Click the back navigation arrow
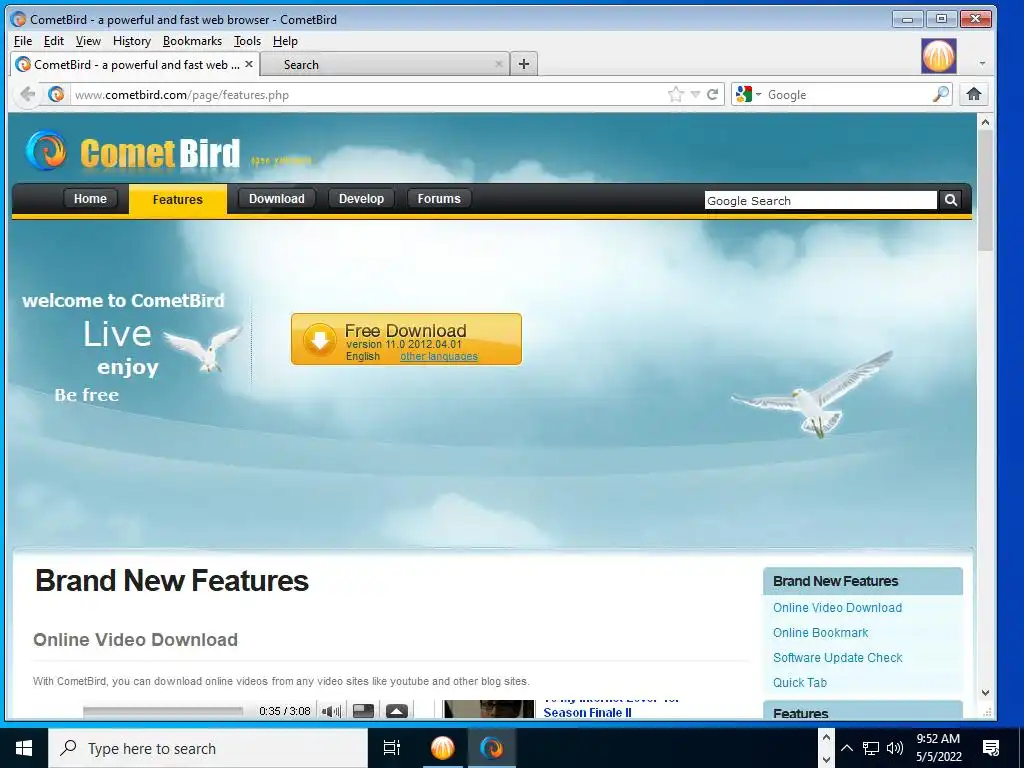Screen dimensions: 1024x768 click(27, 95)
